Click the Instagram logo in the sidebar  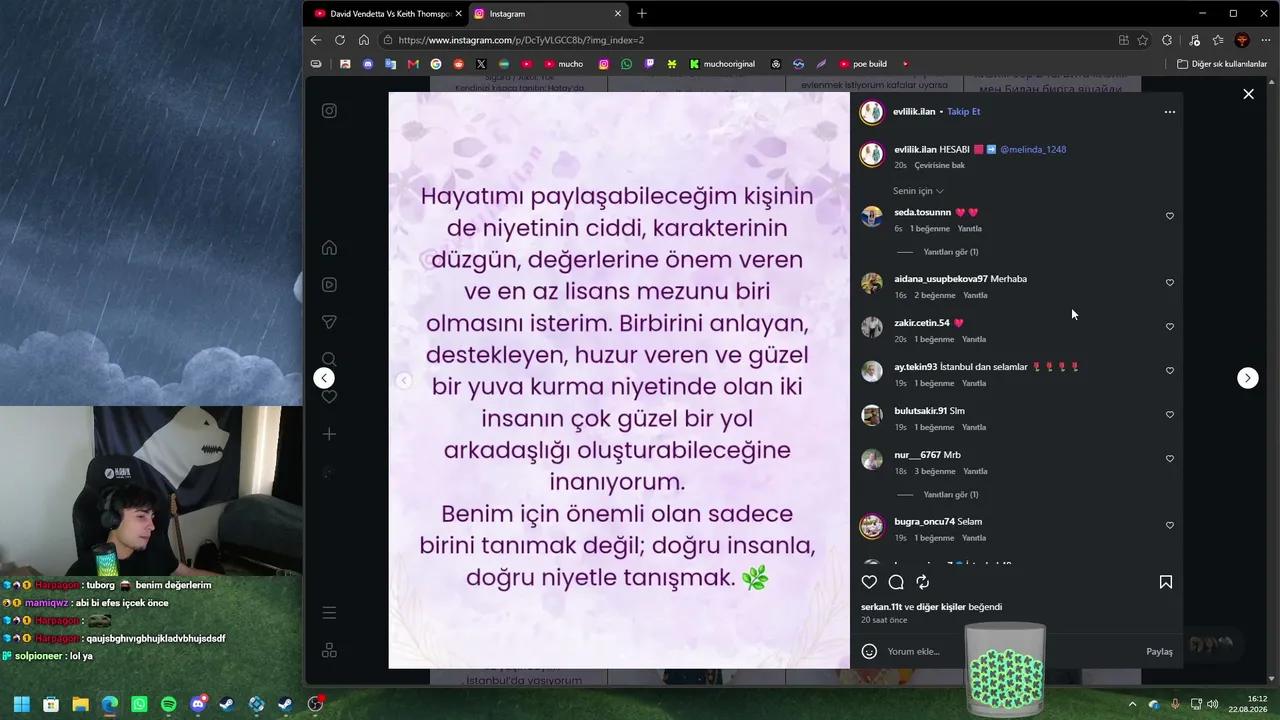coord(329,111)
